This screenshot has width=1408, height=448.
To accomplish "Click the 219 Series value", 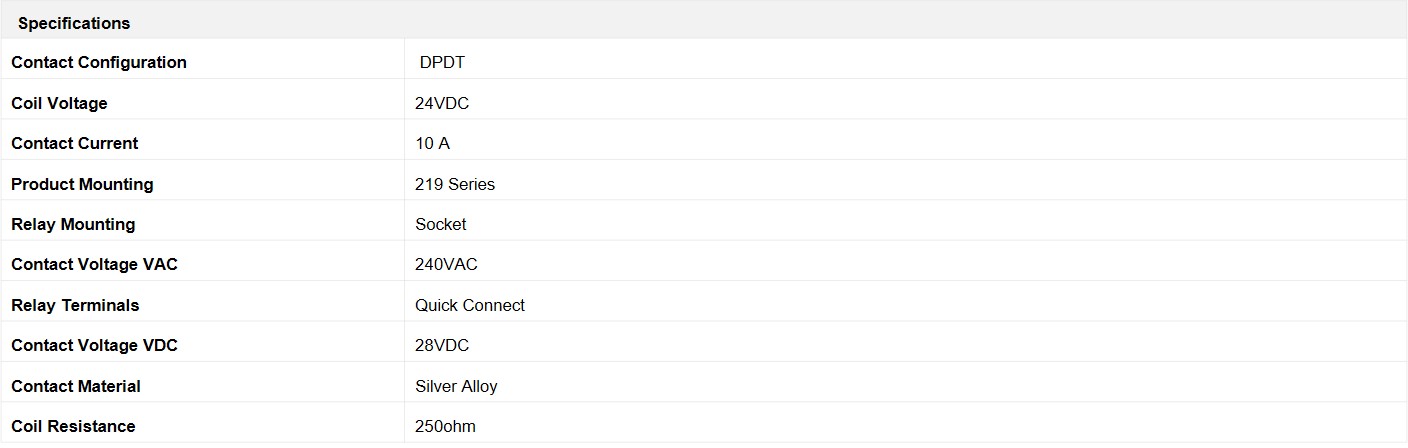I will (455, 184).
